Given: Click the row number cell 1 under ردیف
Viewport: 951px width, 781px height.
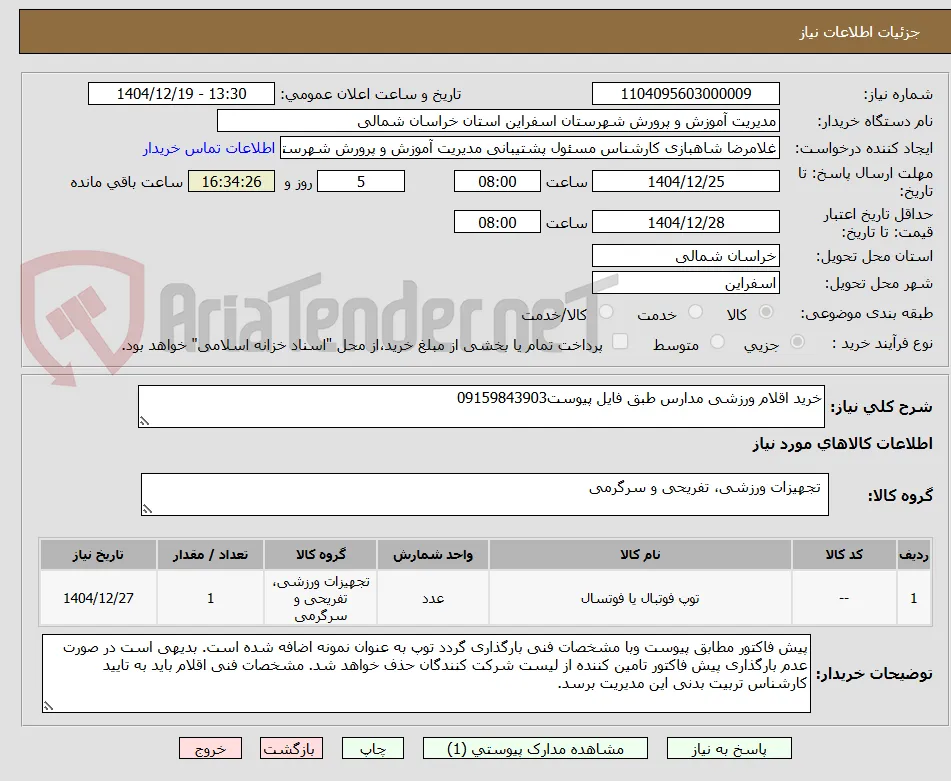Looking at the screenshot, I should pos(914,598).
